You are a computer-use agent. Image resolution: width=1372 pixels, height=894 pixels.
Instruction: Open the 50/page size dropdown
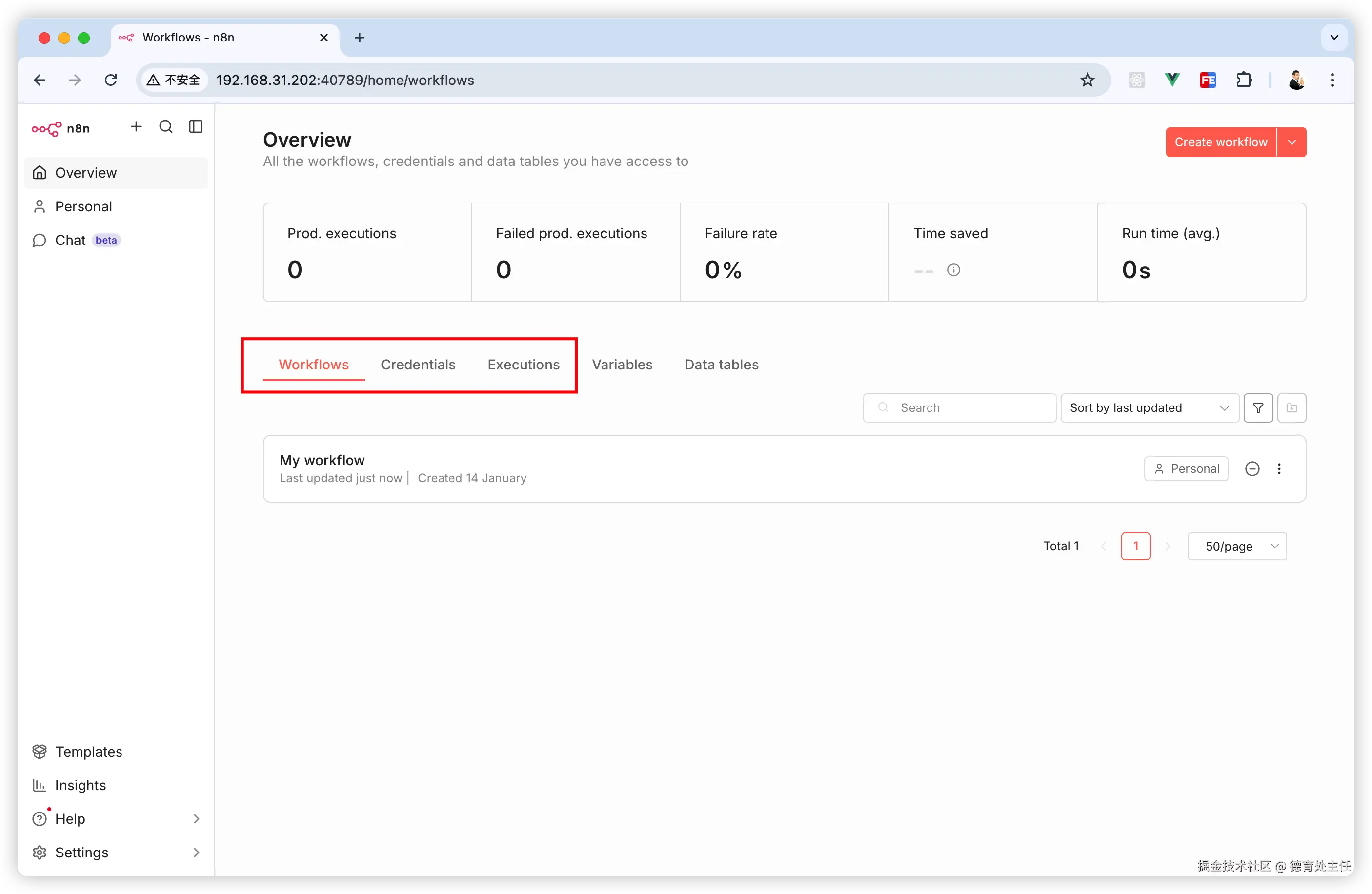pos(1237,546)
